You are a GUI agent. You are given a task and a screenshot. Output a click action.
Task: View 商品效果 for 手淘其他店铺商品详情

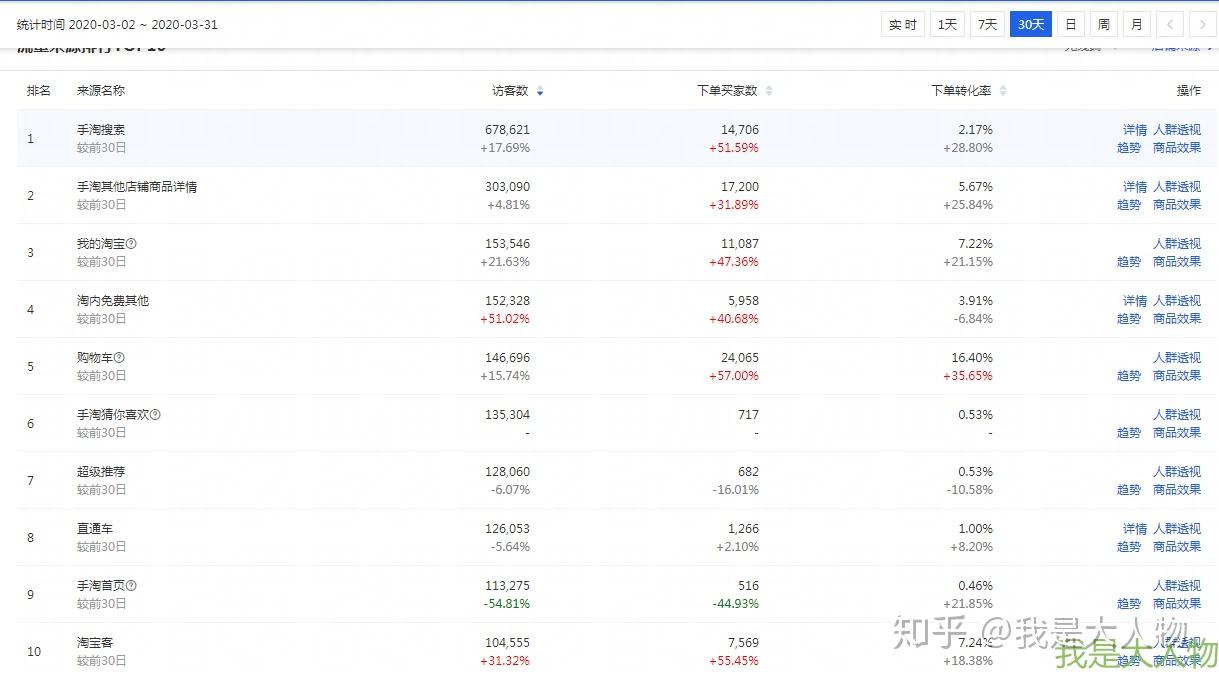point(1177,205)
